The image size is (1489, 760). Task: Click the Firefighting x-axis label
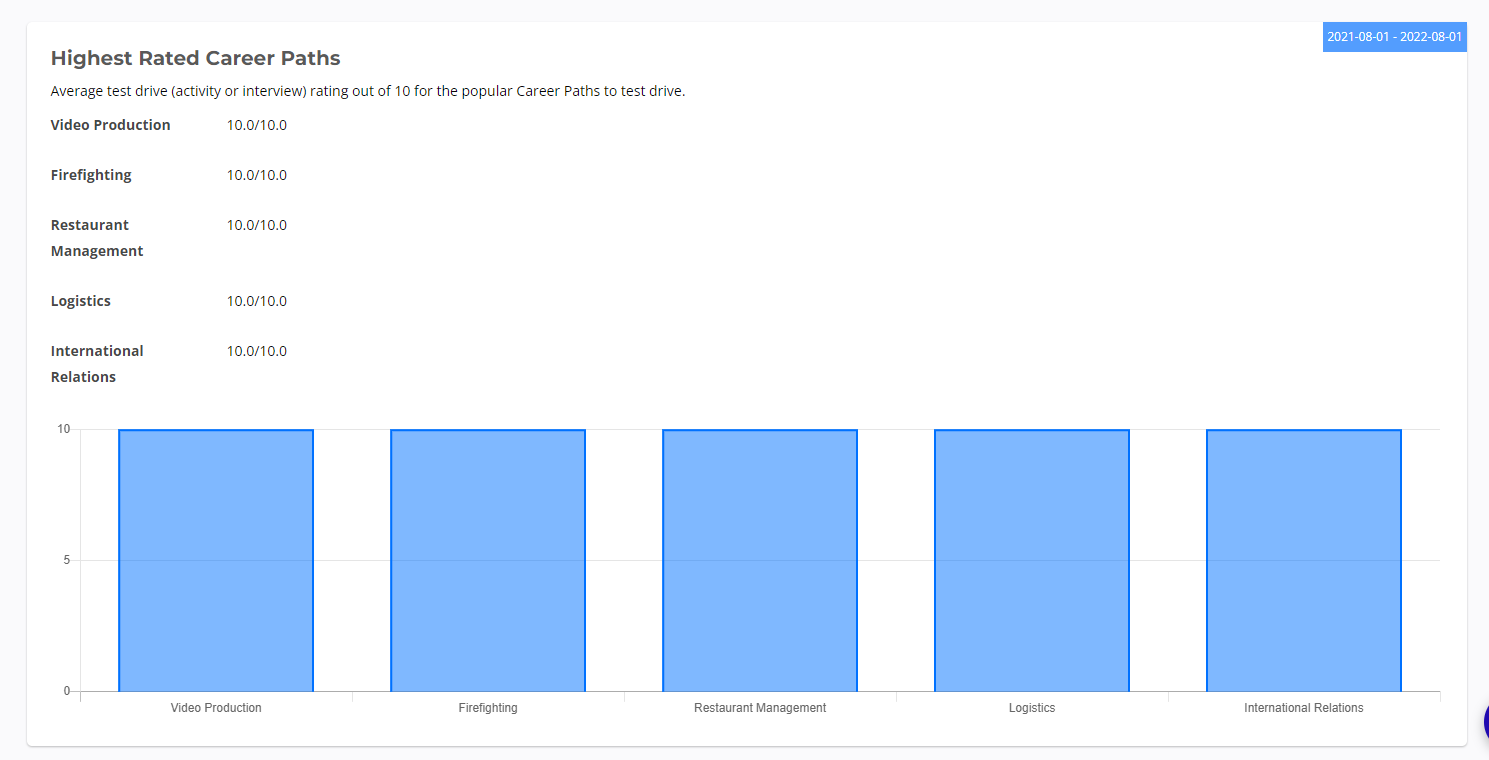(x=488, y=708)
